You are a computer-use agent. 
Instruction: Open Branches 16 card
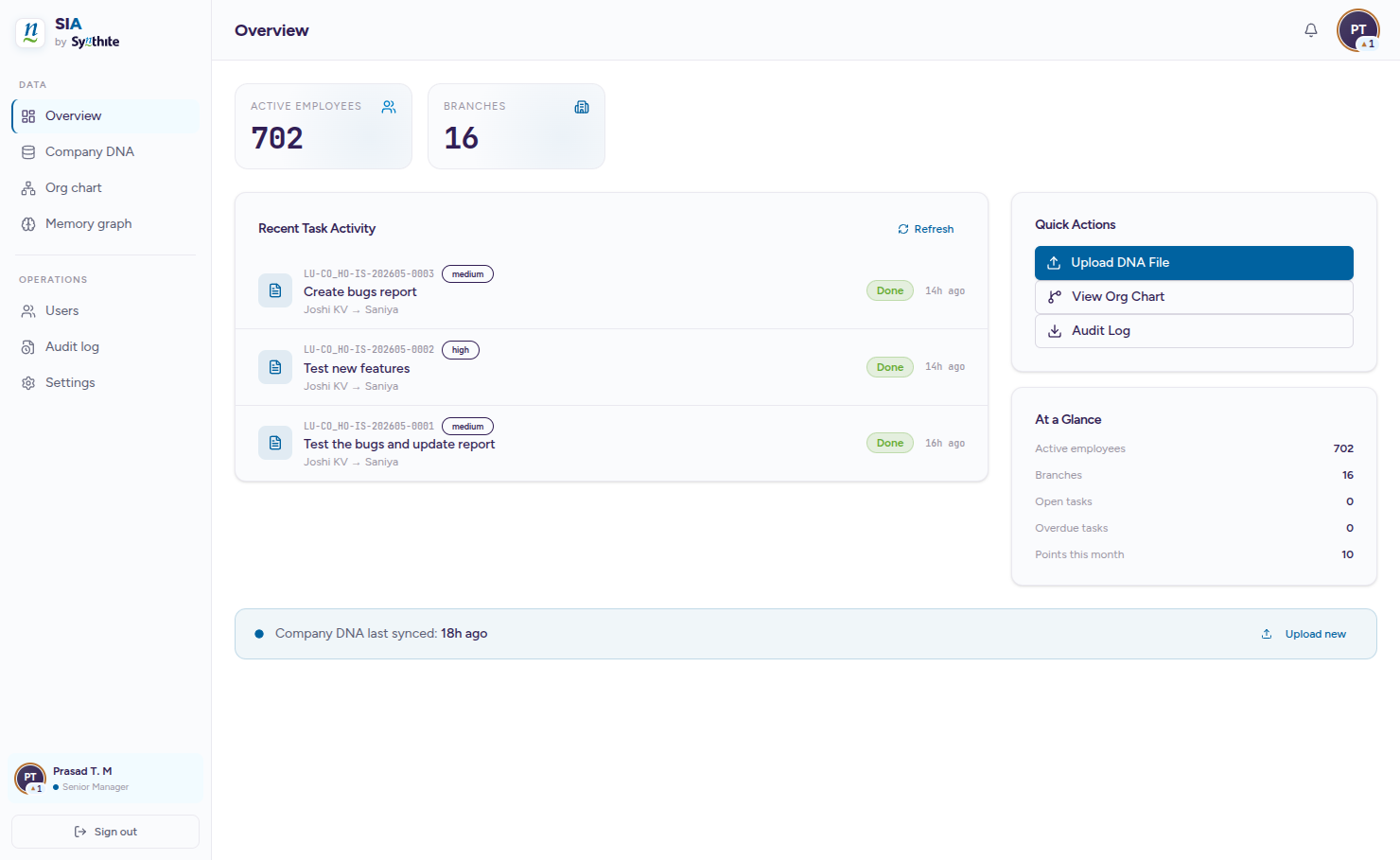click(x=516, y=127)
